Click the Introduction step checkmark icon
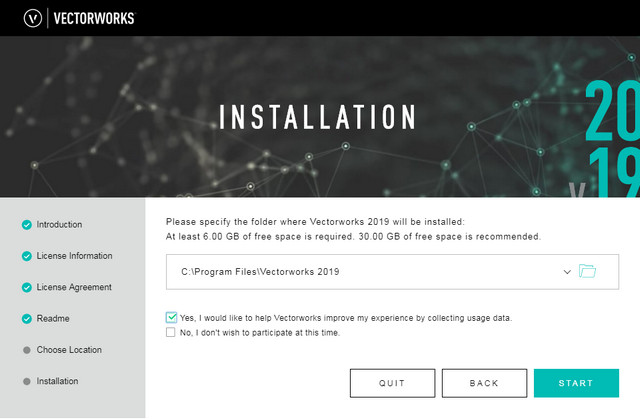Image resolution: width=640 pixels, height=419 pixels. tap(26, 225)
